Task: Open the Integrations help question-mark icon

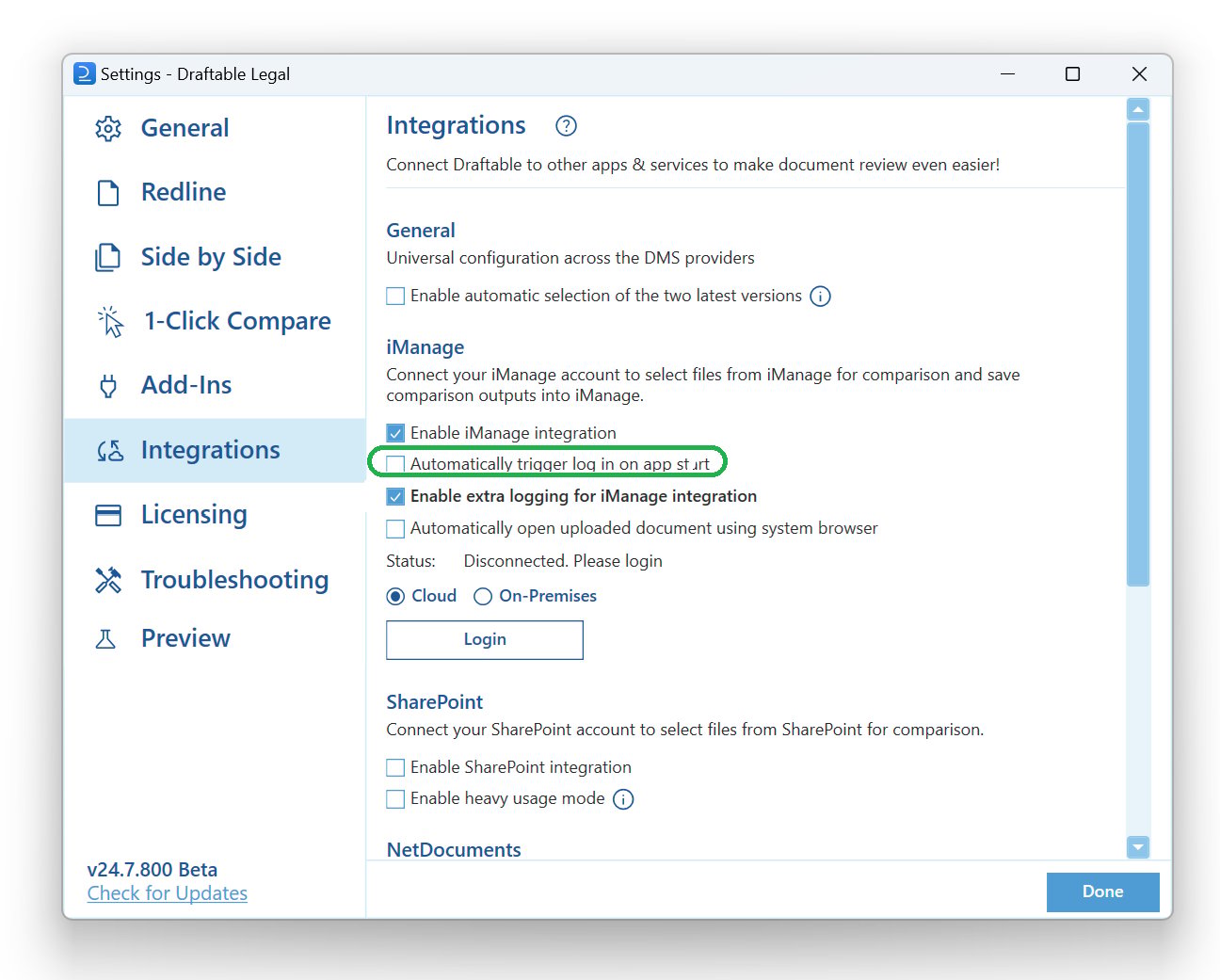Action: click(x=566, y=125)
